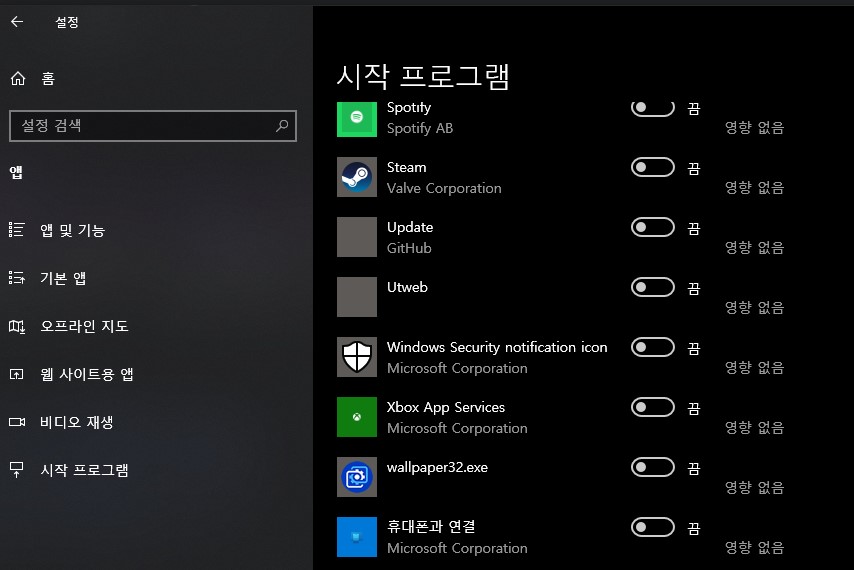Image resolution: width=854 pixels, height=570 pixels.
Task: Open 비디오 재생 settings page
Action: 77,422
